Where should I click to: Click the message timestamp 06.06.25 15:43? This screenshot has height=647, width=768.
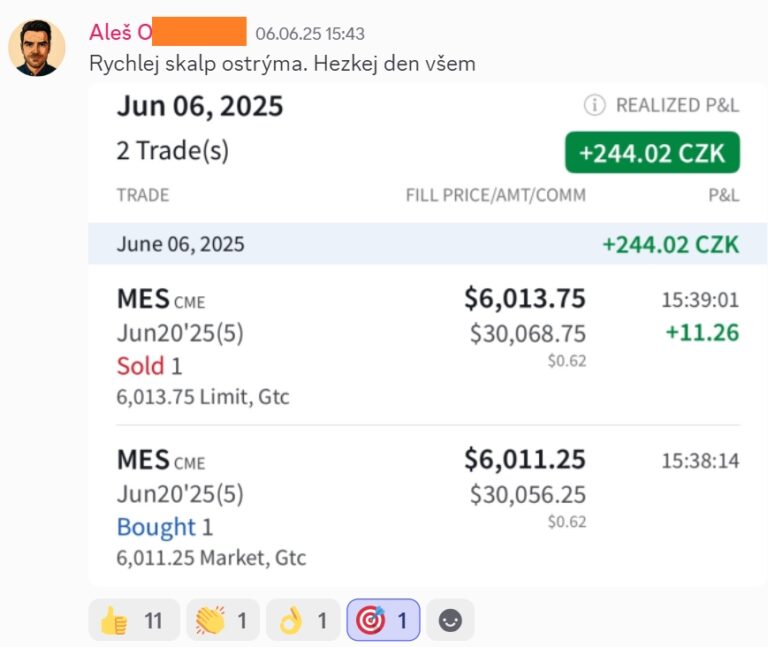click(310, 34)
